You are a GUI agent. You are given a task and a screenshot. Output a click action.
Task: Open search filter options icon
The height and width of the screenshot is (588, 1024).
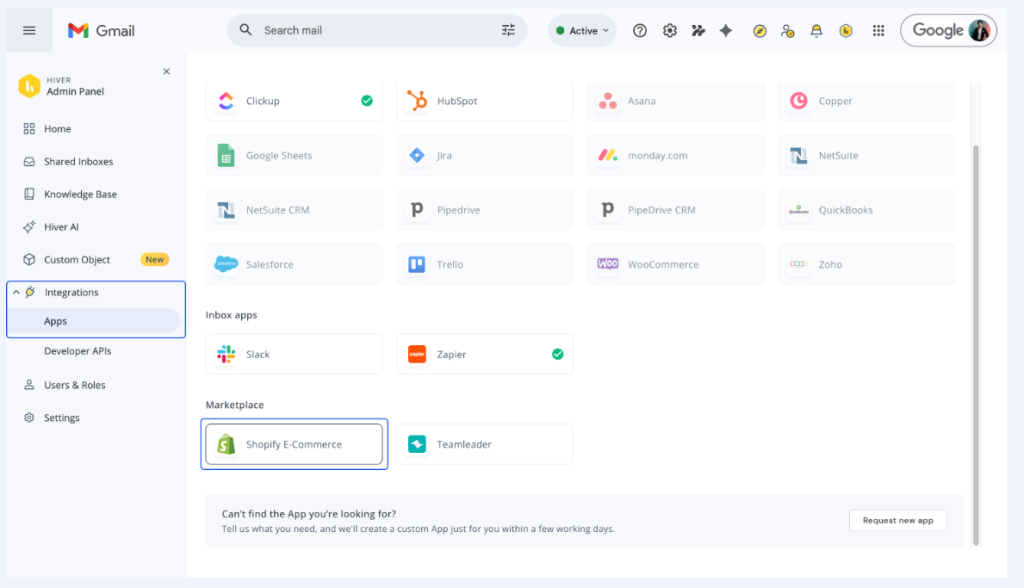coord(508,30)
